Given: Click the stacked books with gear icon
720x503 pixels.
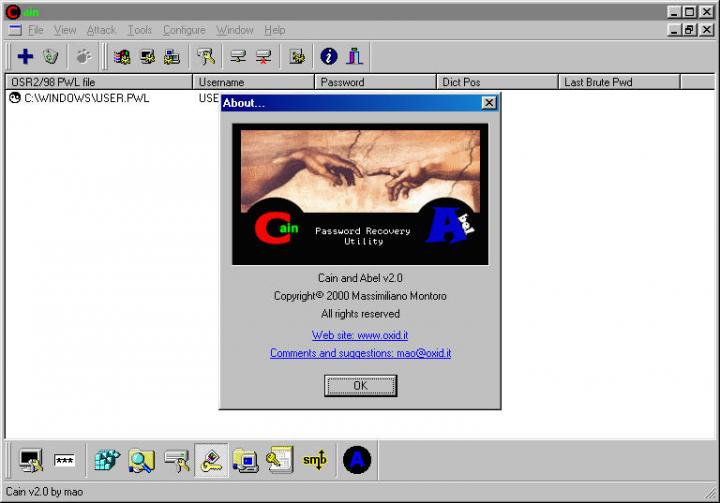Looking at the screenshot, I should tap(122, 57).
